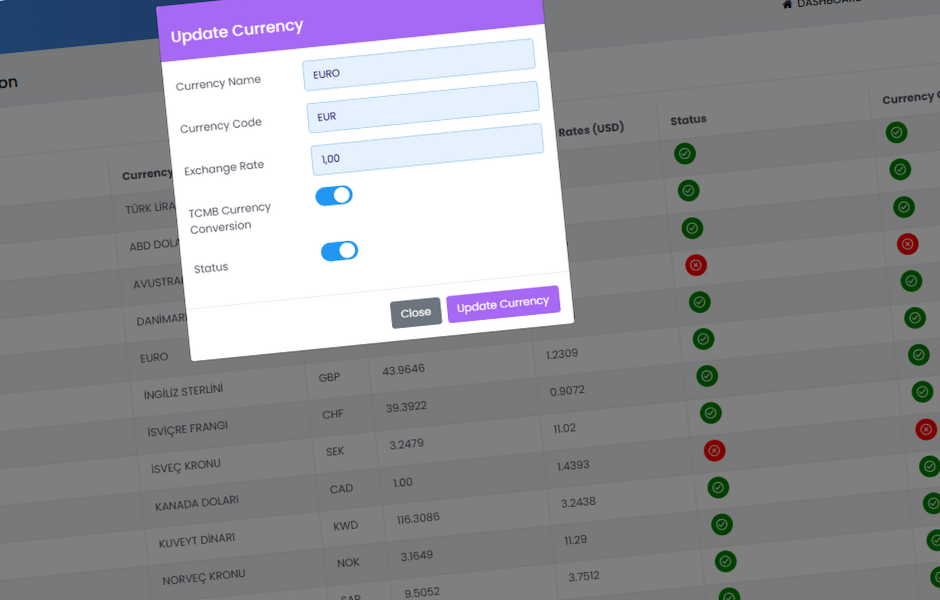This screenshot has height=600, width=940.
Task: Click the Status icon in the İSVİÇRE FRANGI row
Action: [707, 376]
